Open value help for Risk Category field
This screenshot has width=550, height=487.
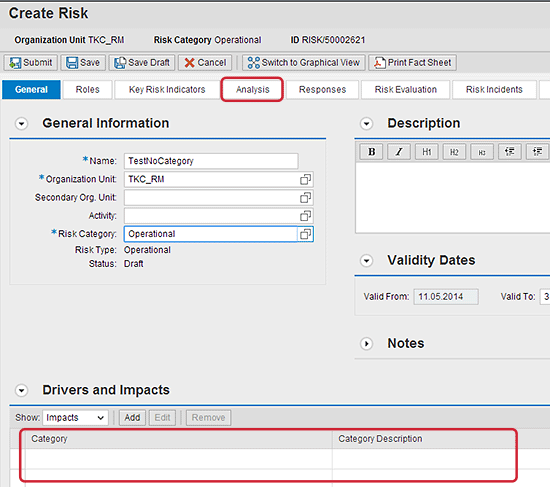[x=305, y=234]
